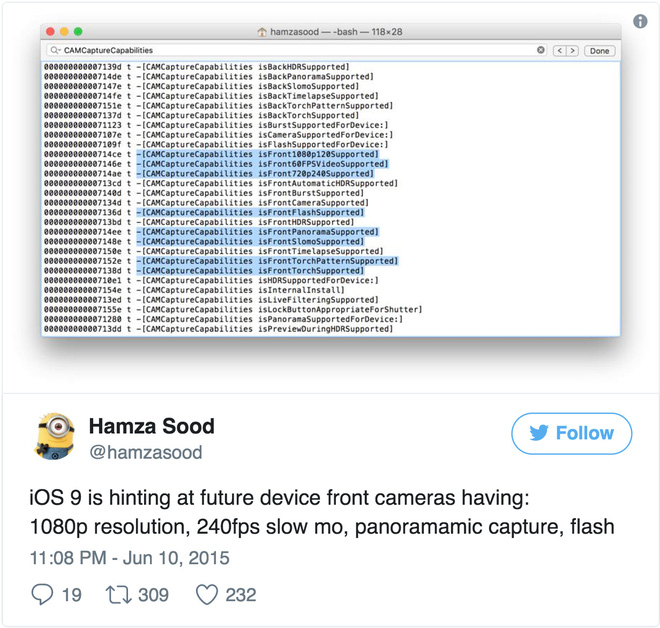
Task: Open the tweet timestamp 11:08 PM Jun 10, 2015
Action: pyautogui.click(x=130, y=558)
